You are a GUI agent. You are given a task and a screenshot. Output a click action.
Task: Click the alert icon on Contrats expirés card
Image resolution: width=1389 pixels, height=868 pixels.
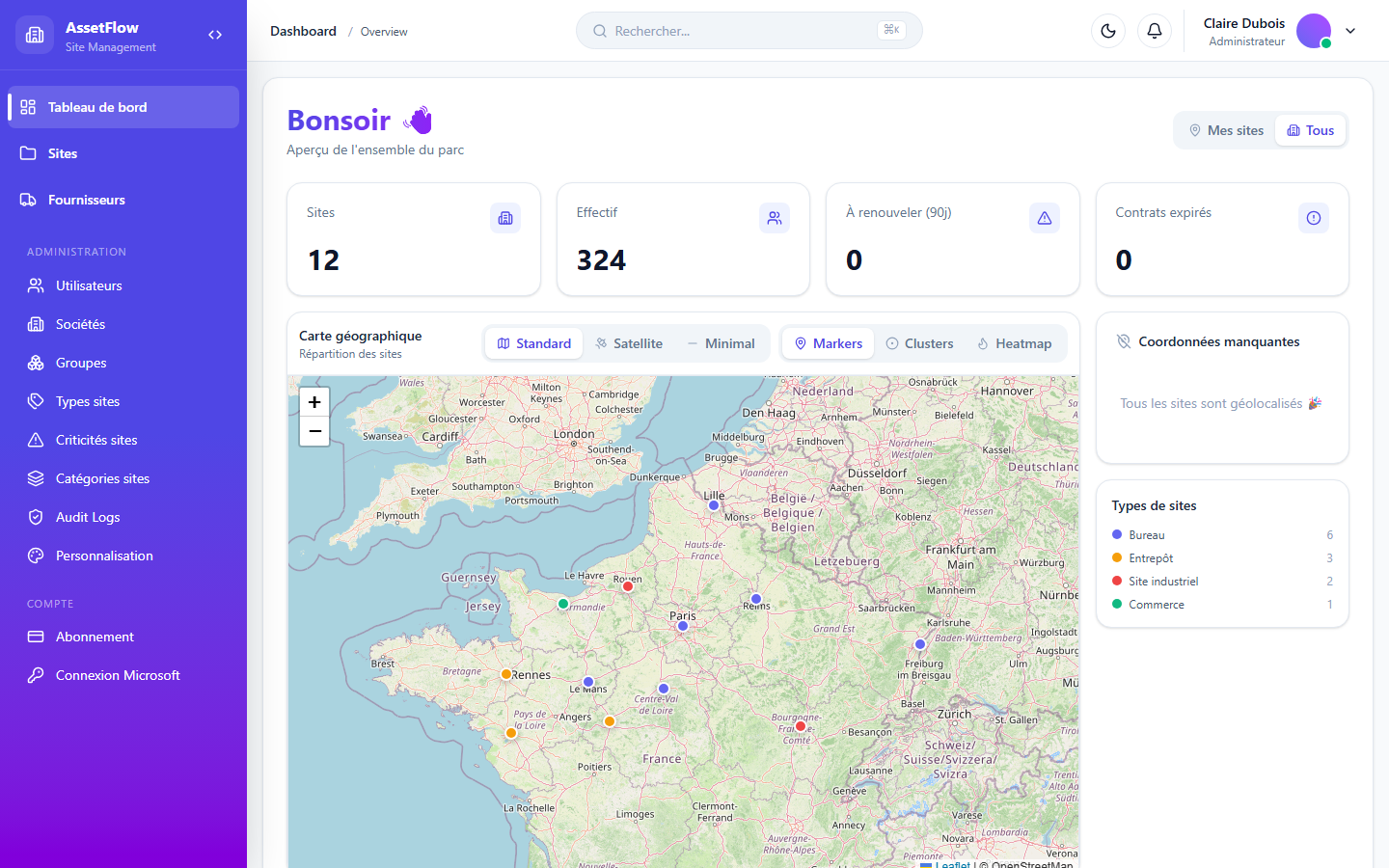1314,218
